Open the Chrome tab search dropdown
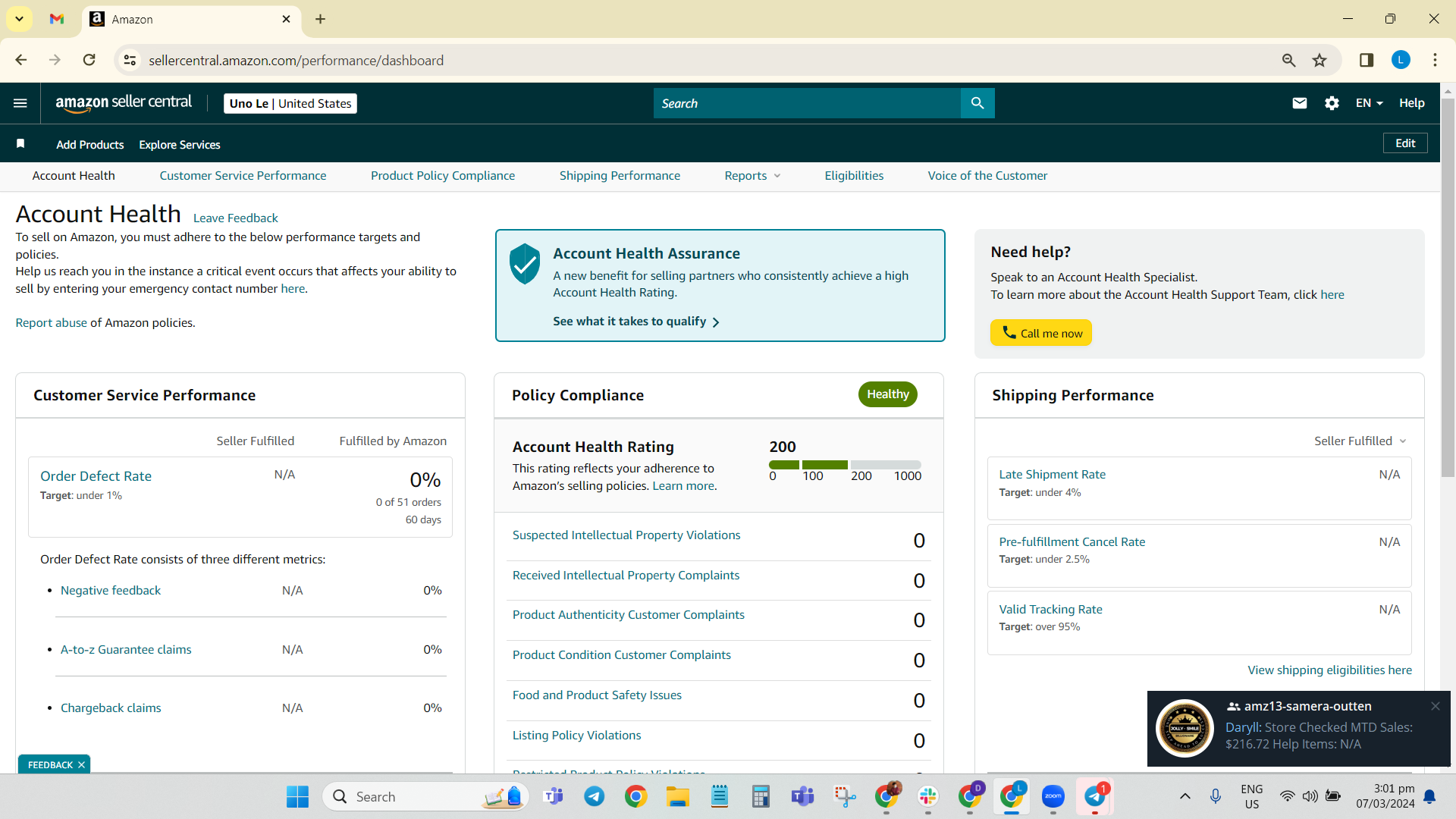Viewport: 1456px width, 819px height. click(19, 19)
